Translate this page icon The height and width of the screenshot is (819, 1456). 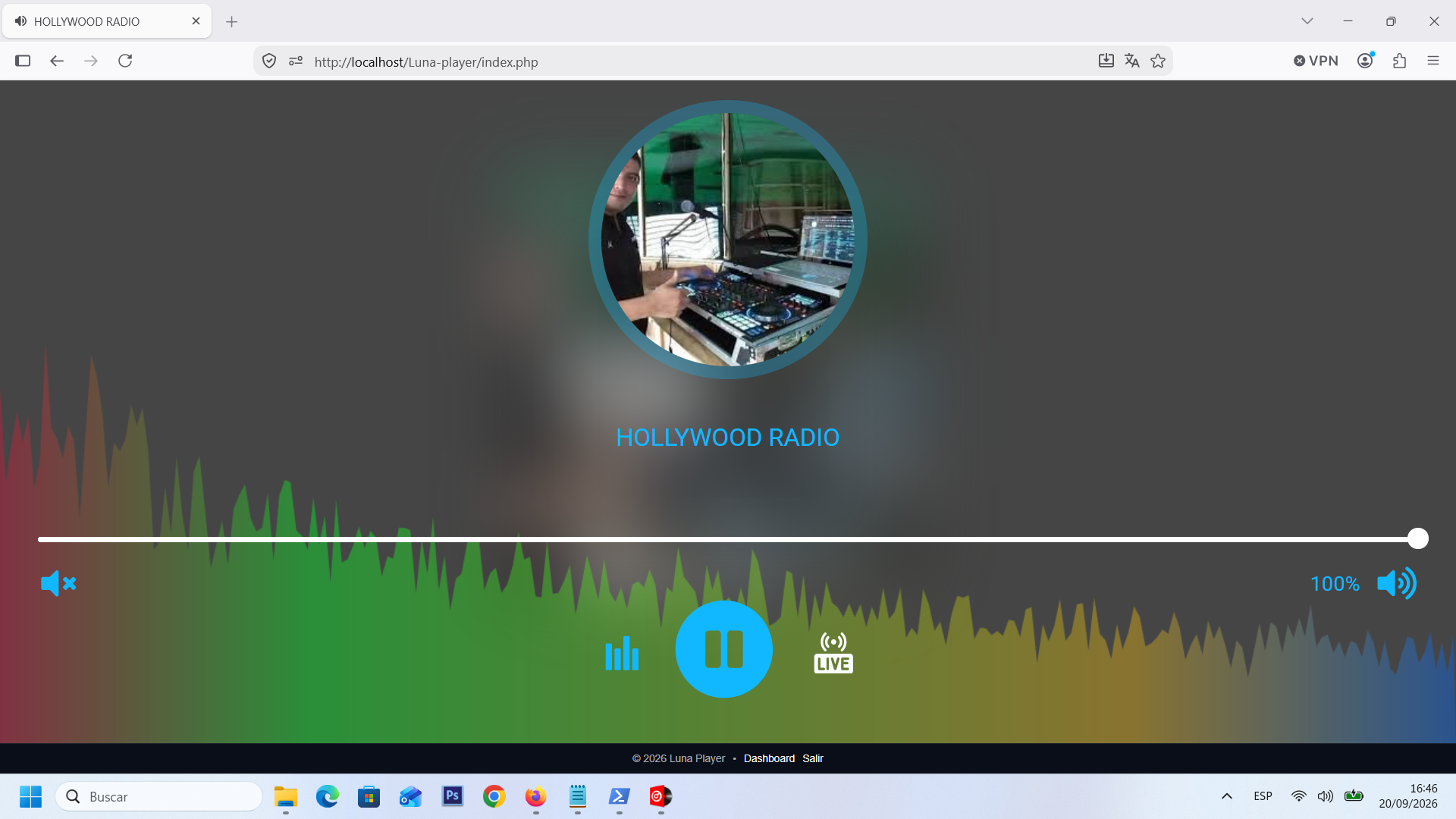coord(1132,61)
